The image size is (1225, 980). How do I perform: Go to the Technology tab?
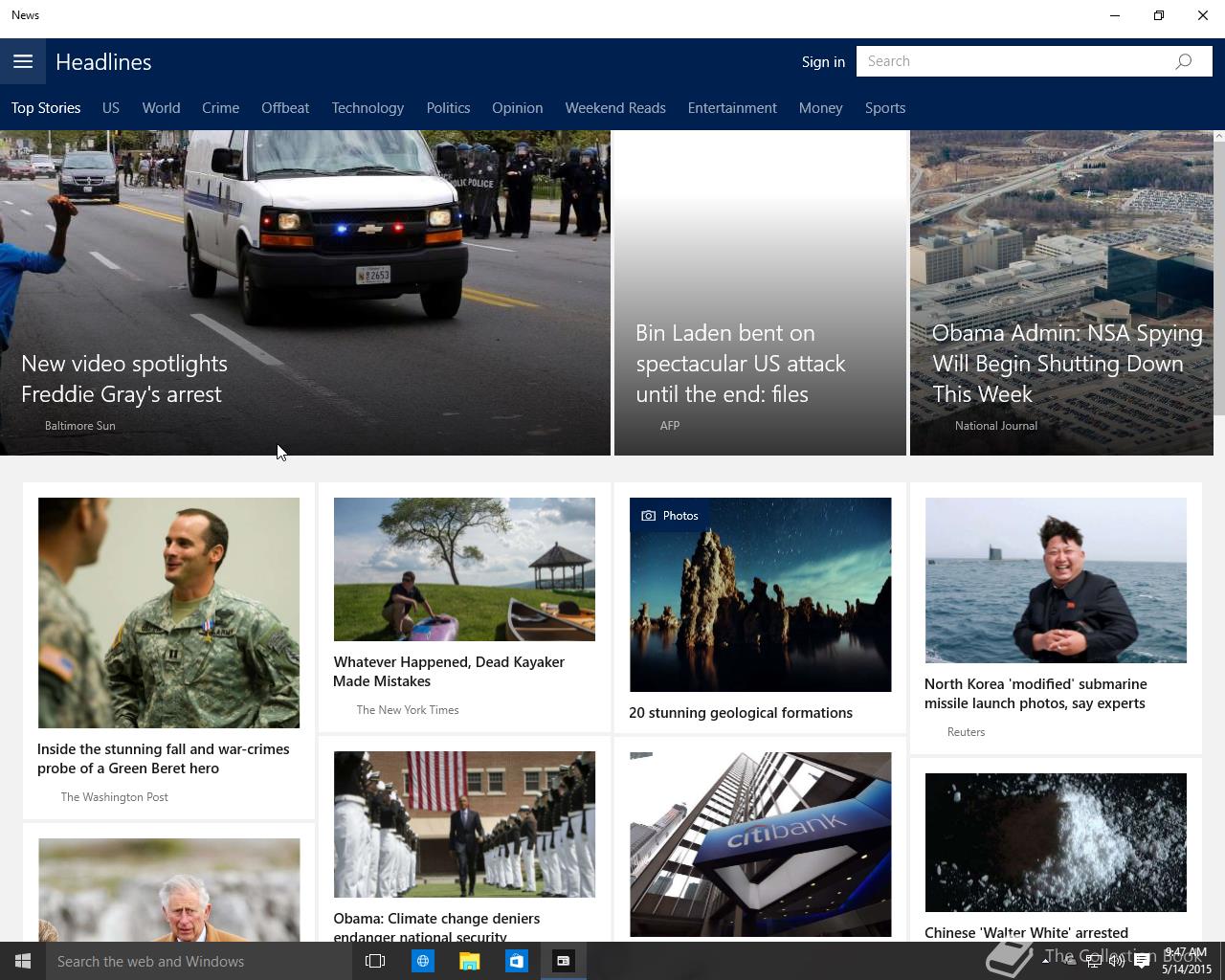367,108
